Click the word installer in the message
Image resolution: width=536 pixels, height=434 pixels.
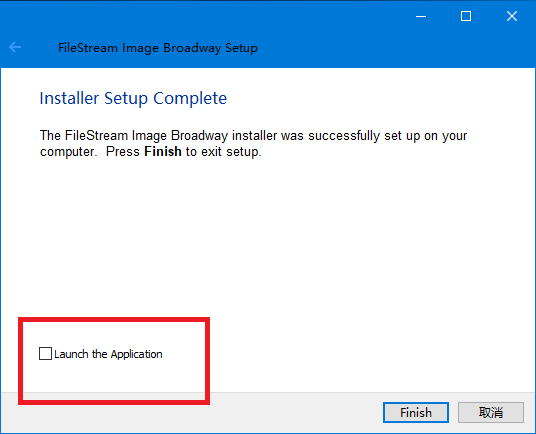coord(254,136)
